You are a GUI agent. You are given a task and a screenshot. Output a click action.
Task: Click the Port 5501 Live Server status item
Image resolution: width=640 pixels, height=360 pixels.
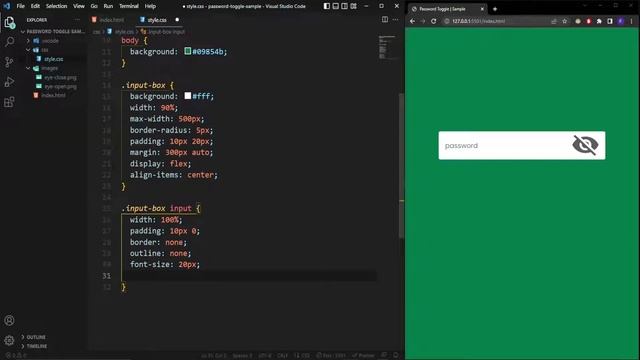[x=331, y=356]
